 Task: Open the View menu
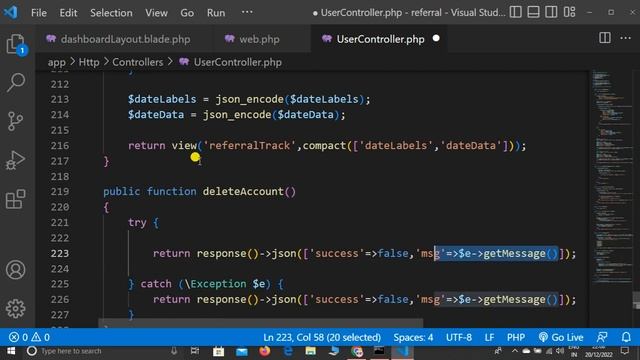[x=156, y=13]
